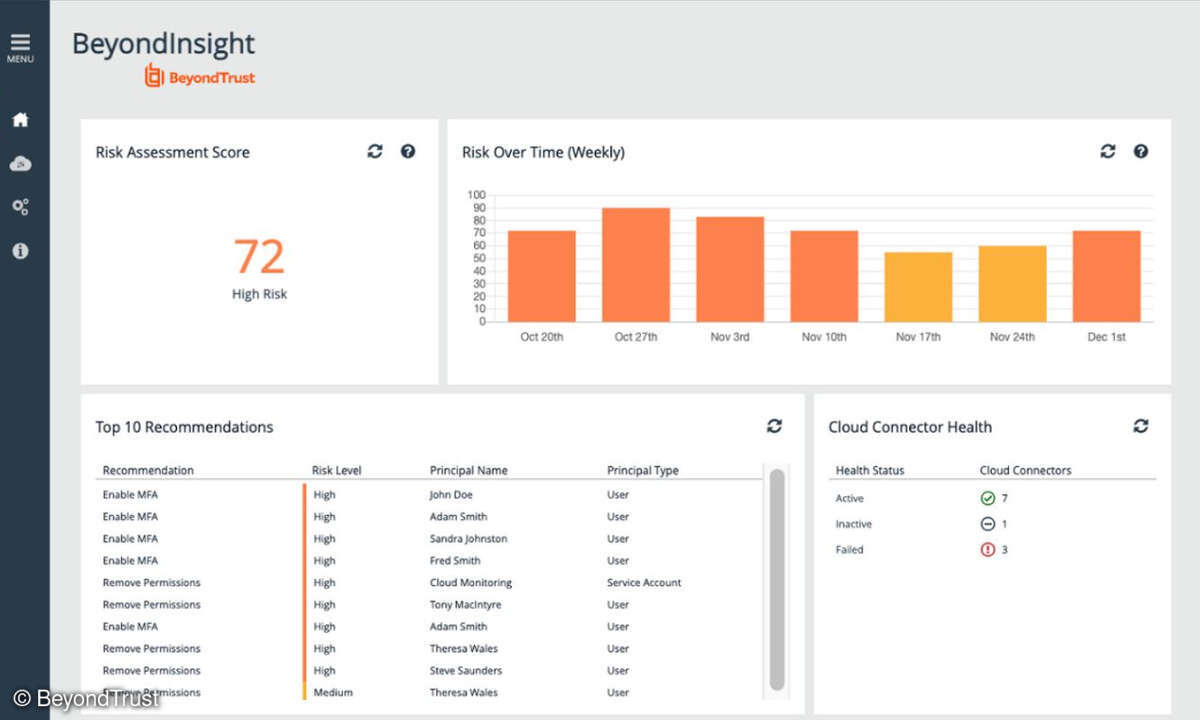Open help for Risk Assessment Score

pos(408,151)
